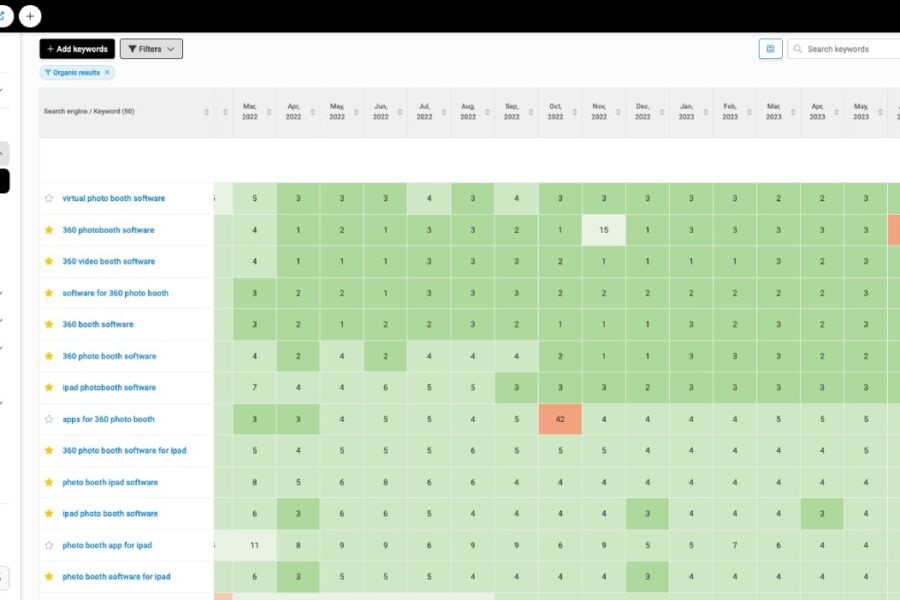
Task: Sort the Search engine / Keyword column
Action: pos(206,112)
